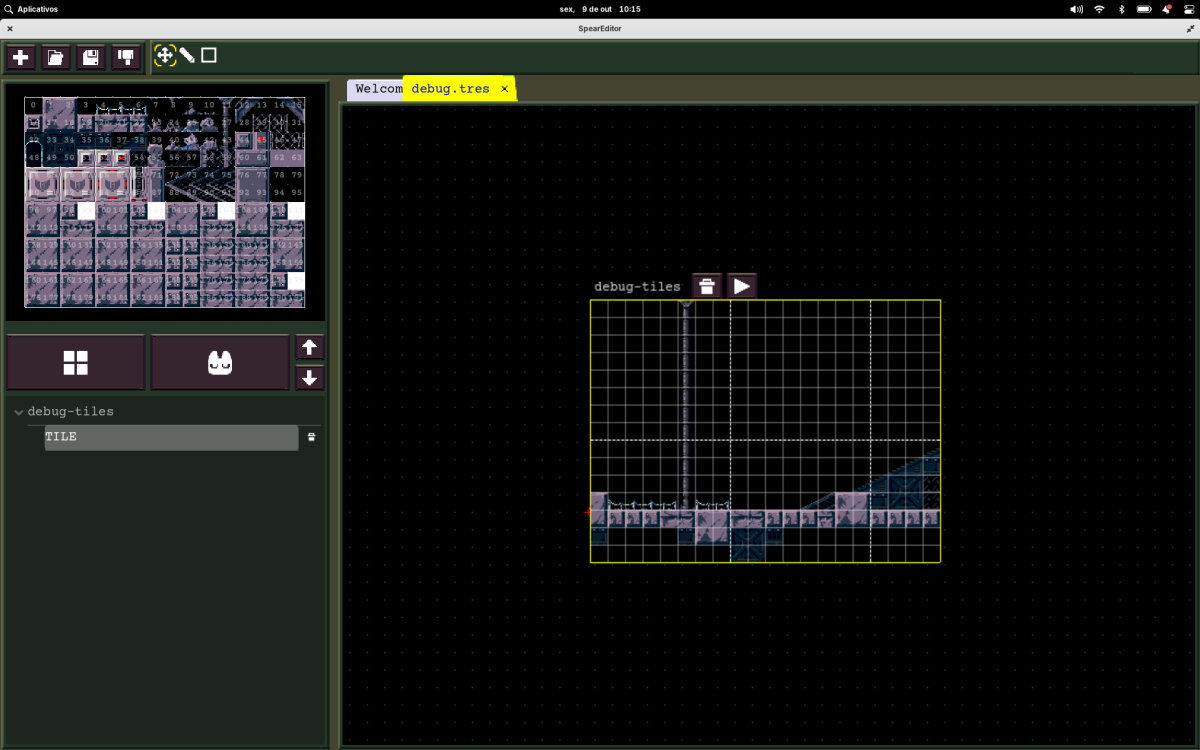
Task: Click the debug-tiles label above the room
Action: pos(637,287)
